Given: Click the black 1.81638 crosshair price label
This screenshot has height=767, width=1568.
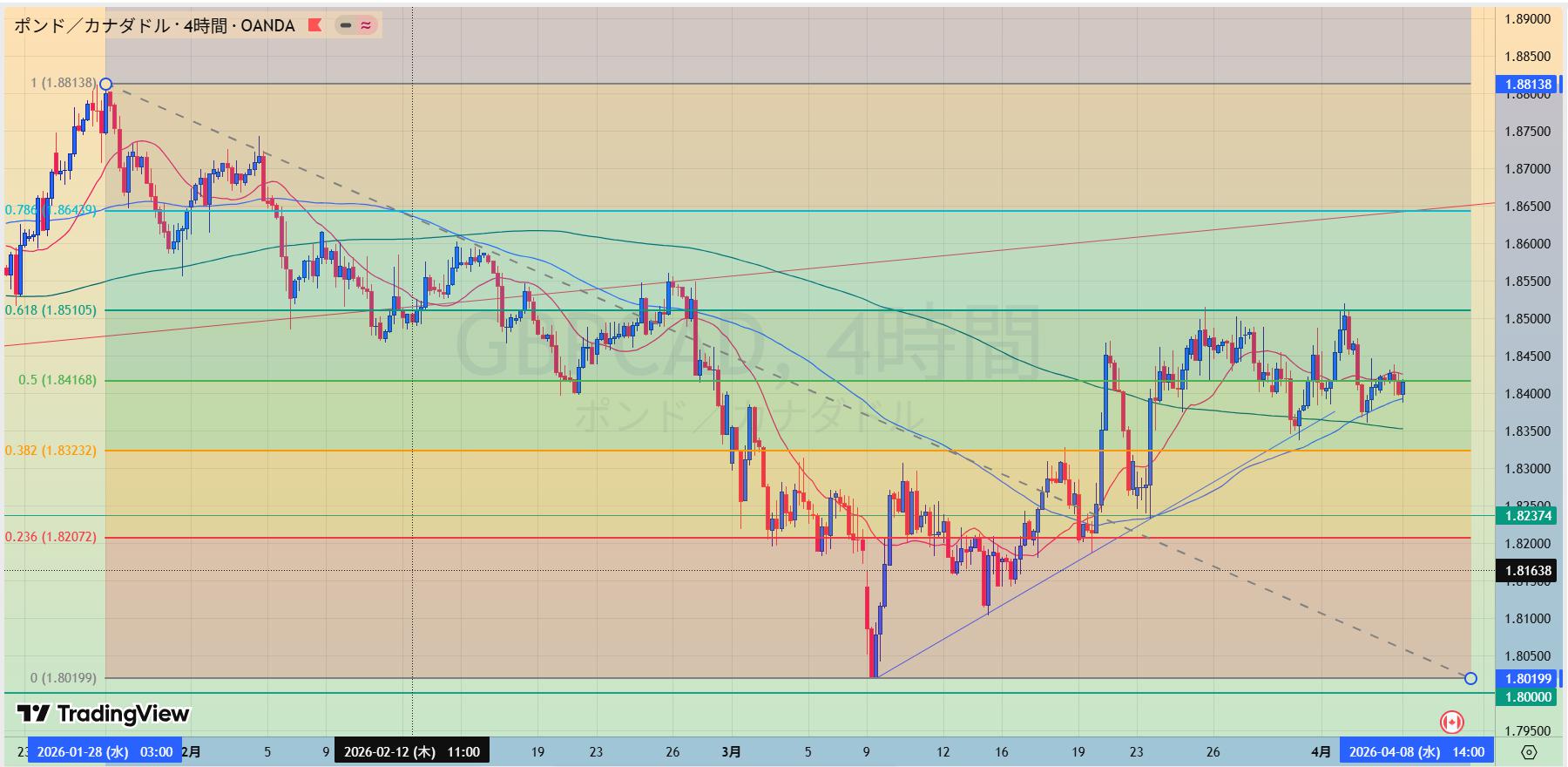Looking at the screenshot, I should pyautogui.click(x=1529, y=571).
